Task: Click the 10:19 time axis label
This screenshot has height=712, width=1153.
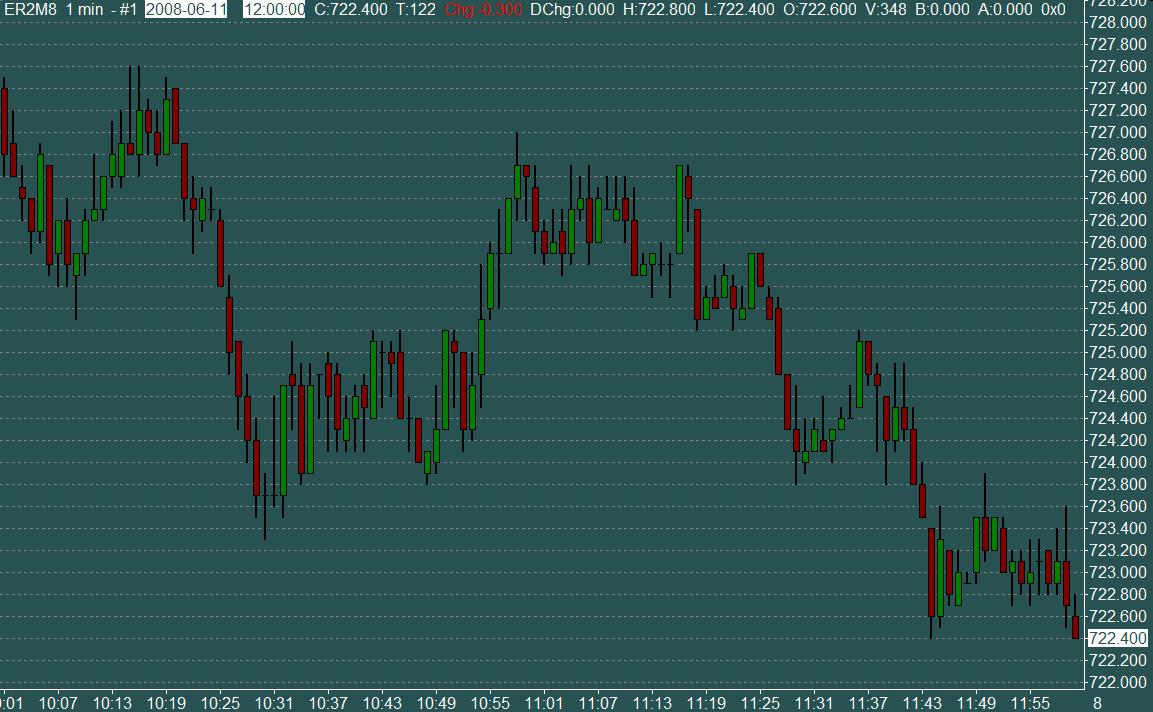Action: pyautogui.click(x=166, y=703)
